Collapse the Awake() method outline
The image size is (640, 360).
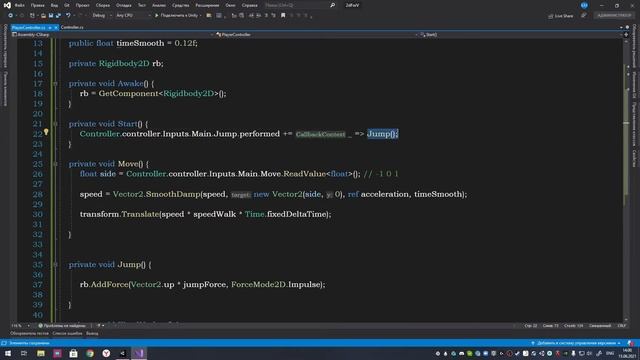pyautogui.click(x=55, y=84)
